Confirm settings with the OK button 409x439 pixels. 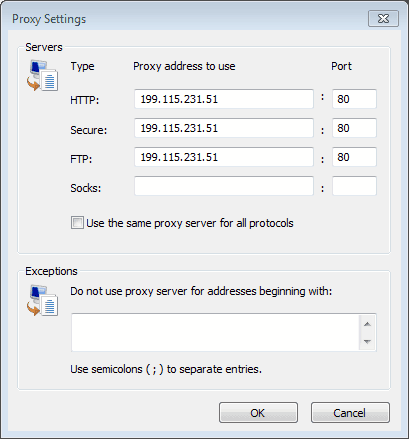coord(258,413)
